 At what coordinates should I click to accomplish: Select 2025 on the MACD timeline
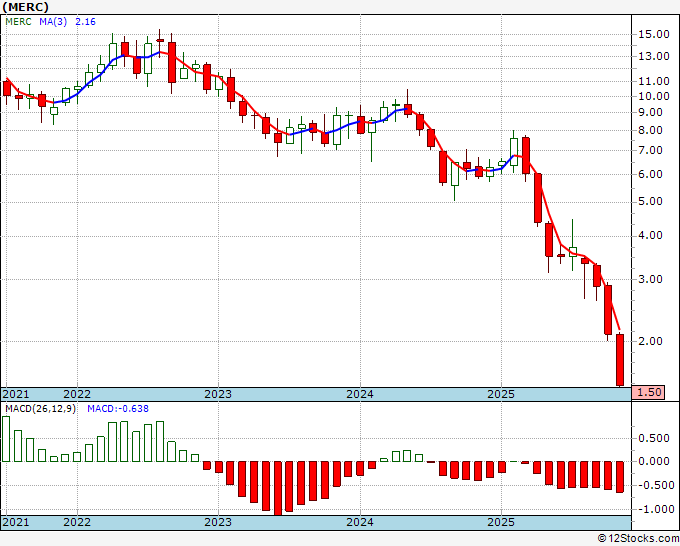click(x=501, y=522)
